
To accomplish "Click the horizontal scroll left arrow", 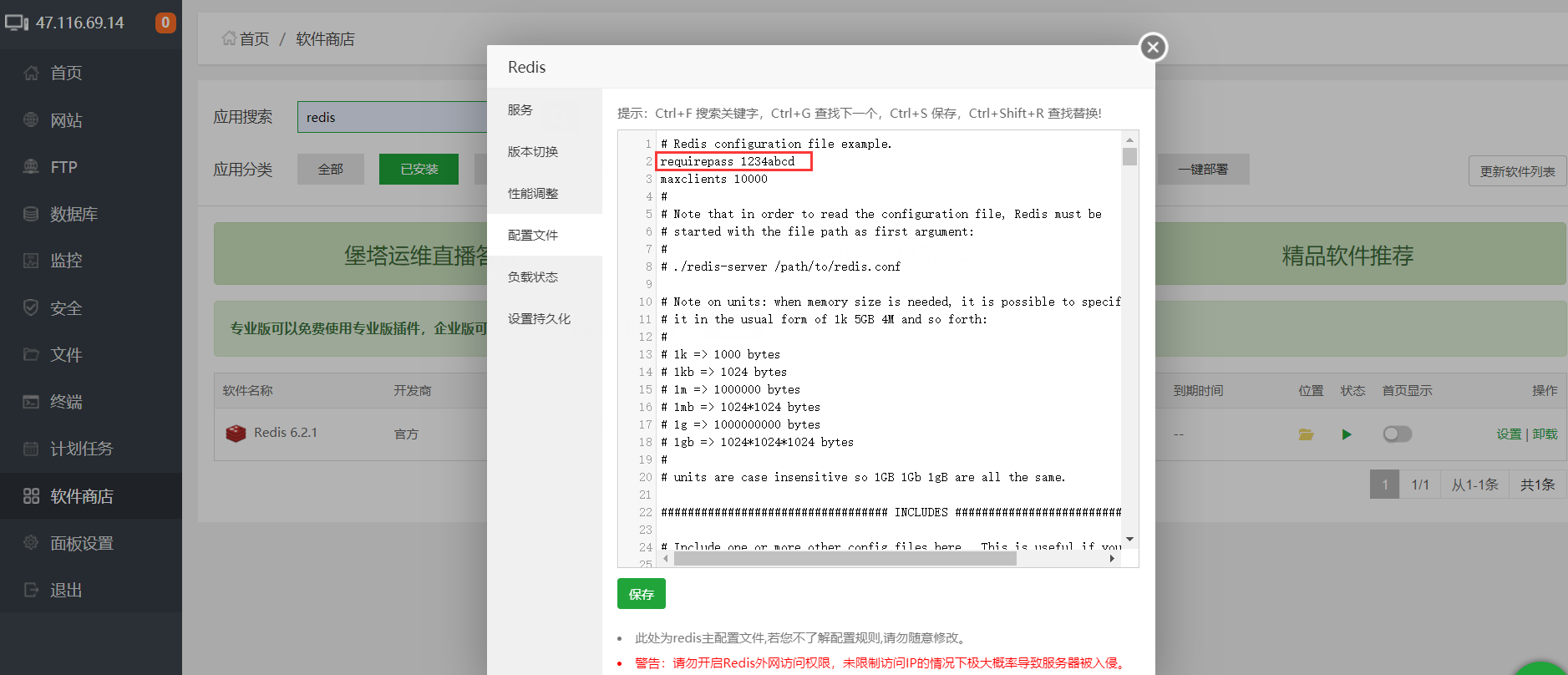I will coord(666,559).
